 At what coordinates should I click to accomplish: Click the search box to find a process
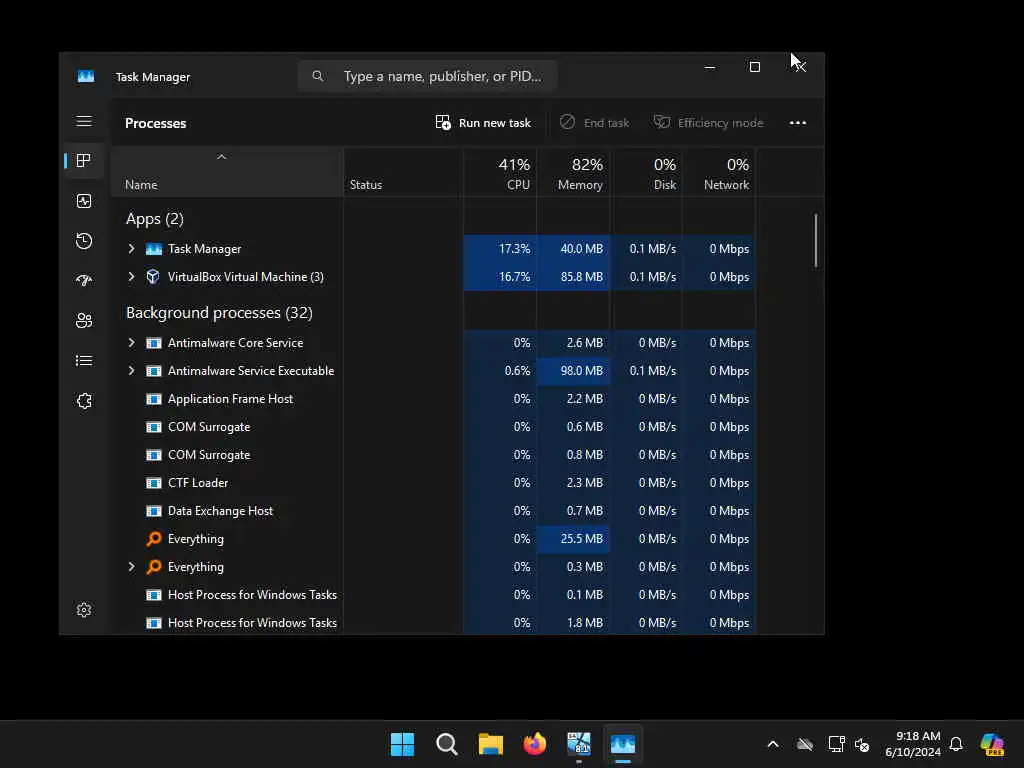coord(428,76)
